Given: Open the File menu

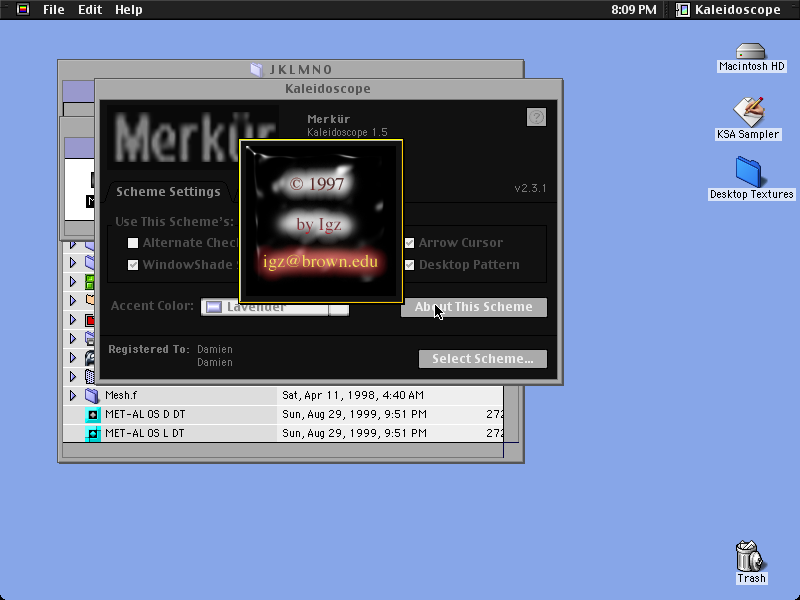Looking at the screenshot, I should point(54,10).
